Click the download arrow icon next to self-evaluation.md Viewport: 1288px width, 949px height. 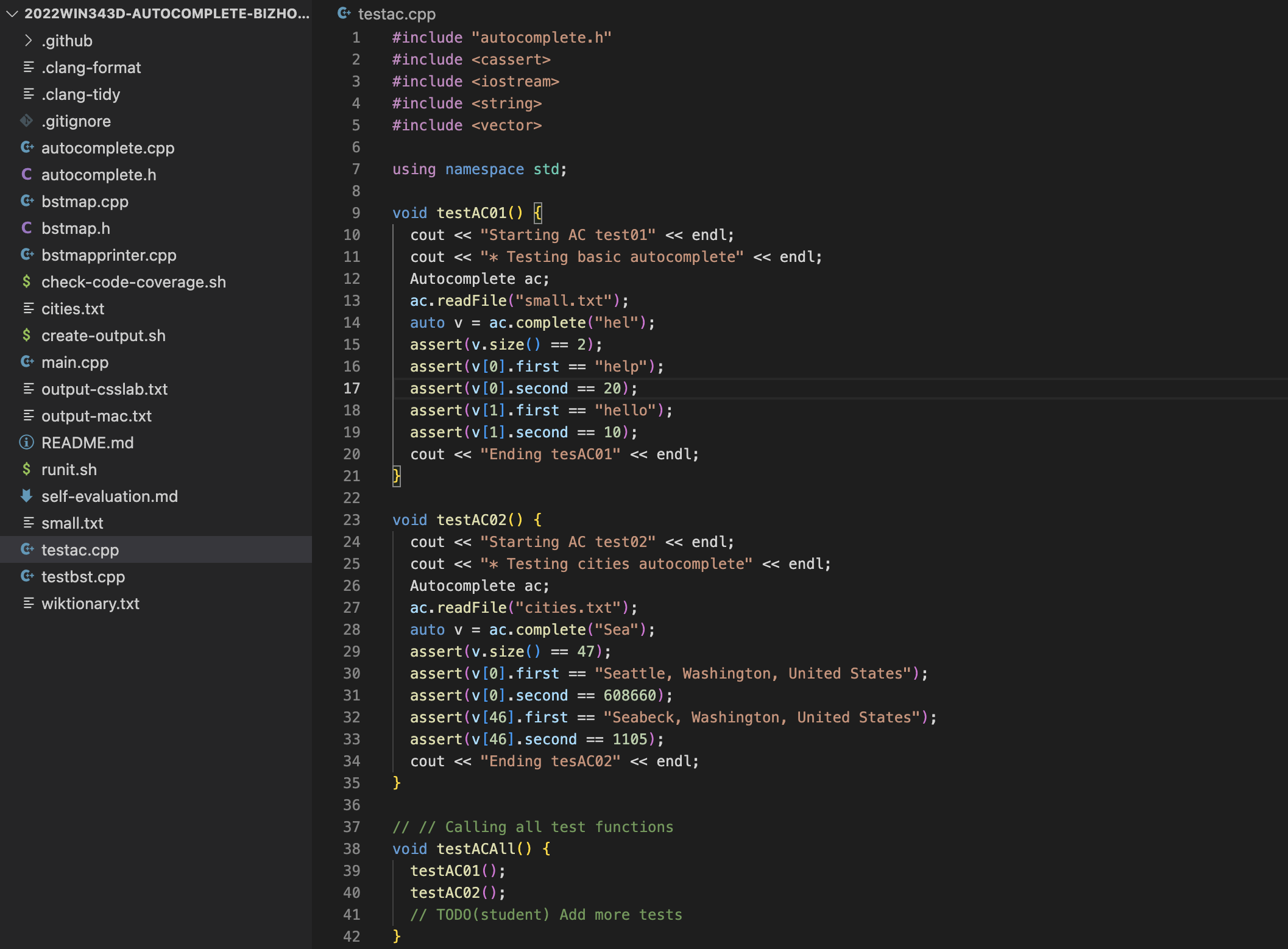[x=26, y=496]
